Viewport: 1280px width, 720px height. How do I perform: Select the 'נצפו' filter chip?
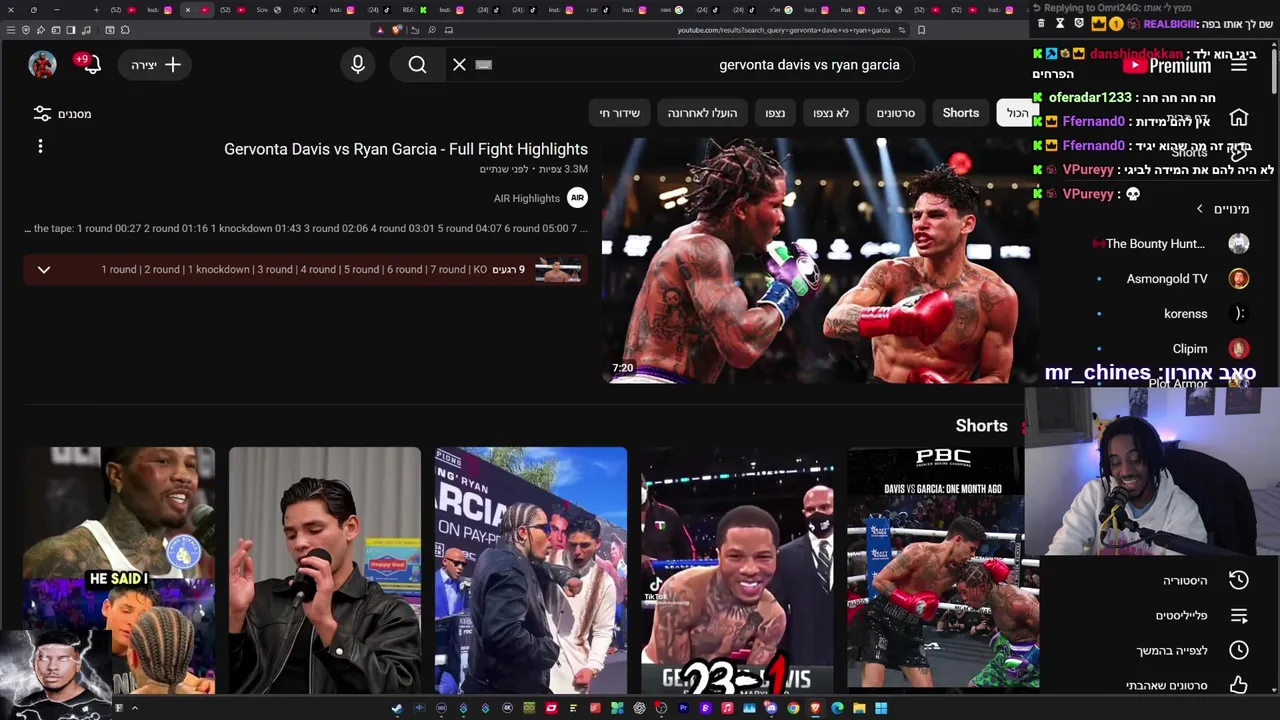point(775,113)
